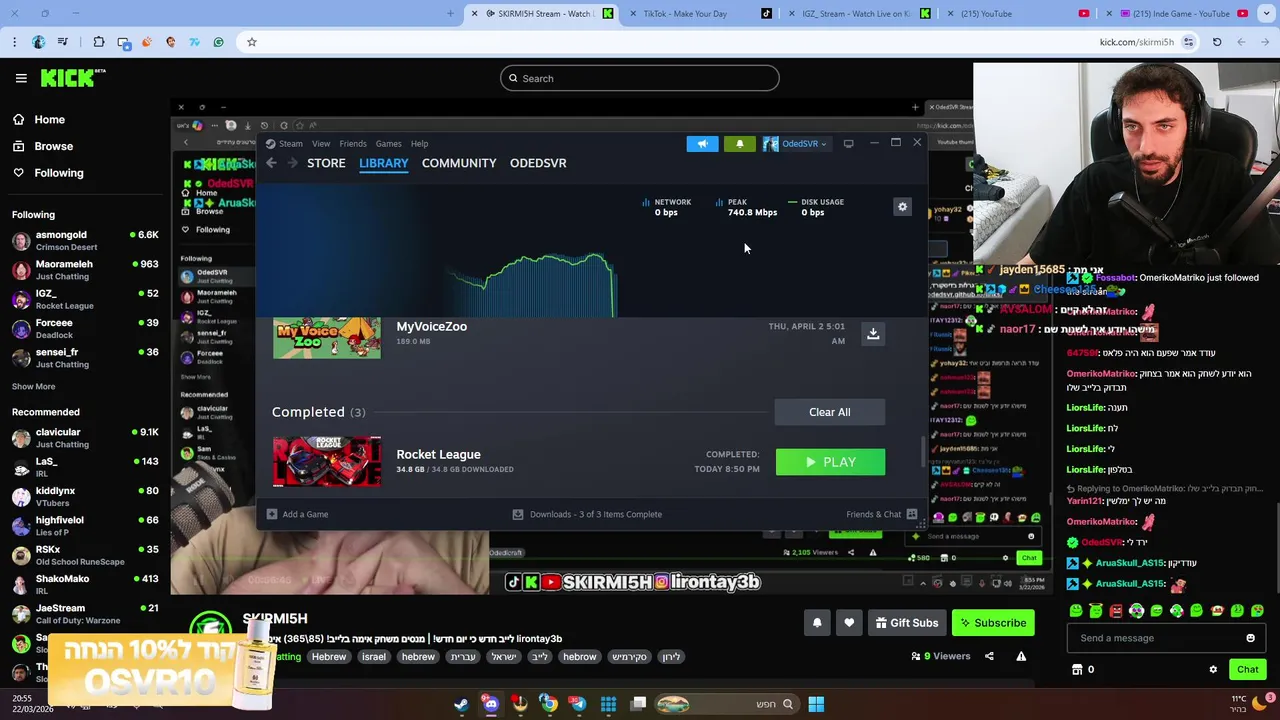Expand Show more under Following
1280x720 pixels.
point(34,386)
